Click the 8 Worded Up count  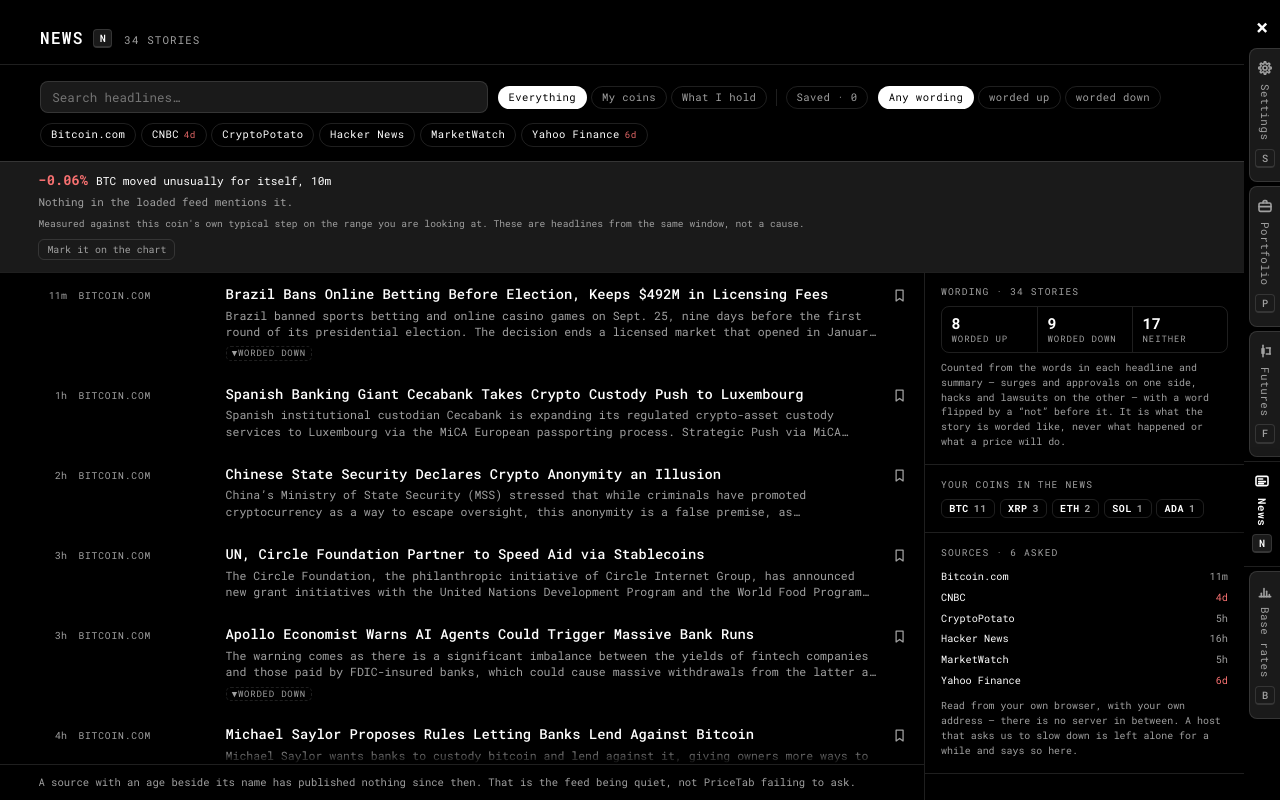tap(989, 329)
